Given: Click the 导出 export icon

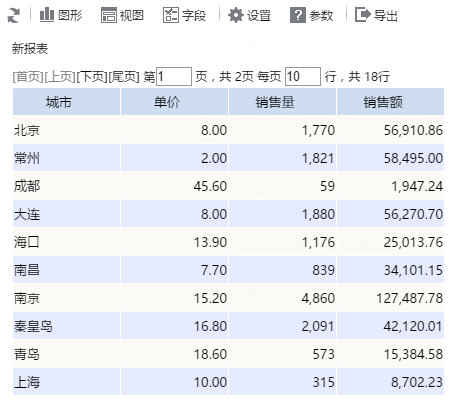Looking at the screenshot, I should coord(362,15).
